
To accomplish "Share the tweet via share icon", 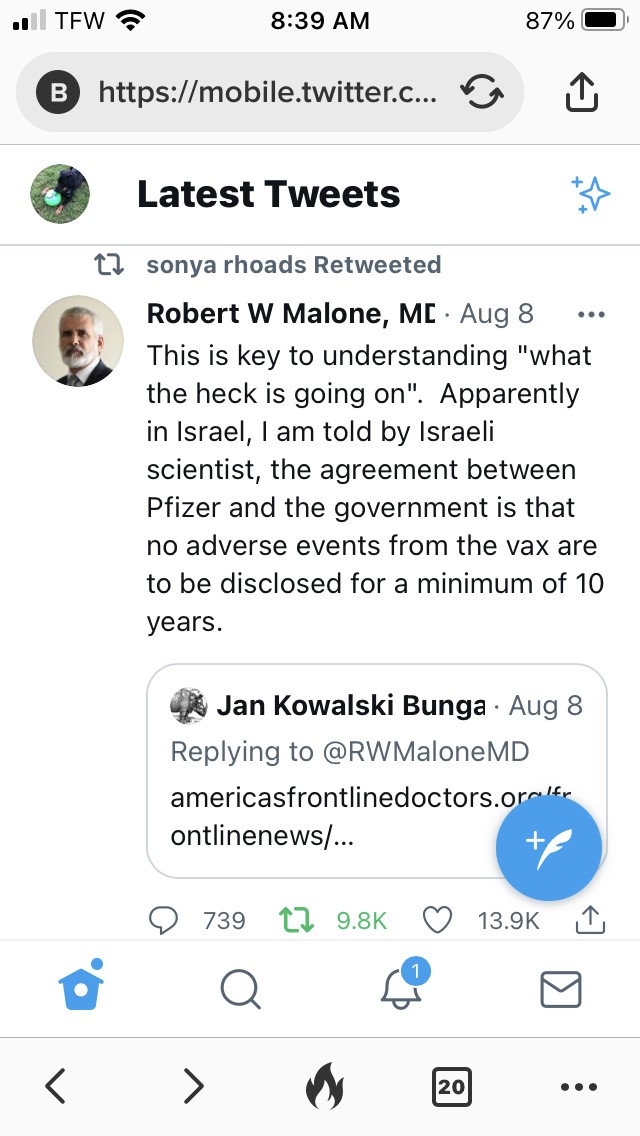I will pyautogui.click(x=591, y=919).
